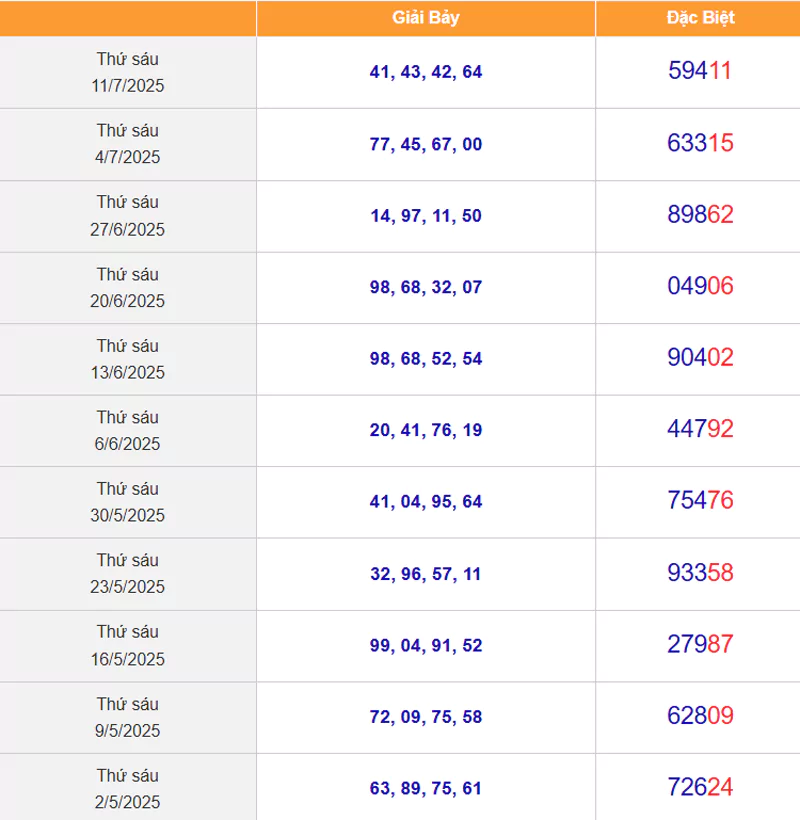Viewport: 800px width, 820px height.
Task: Click special prize number 27987
Action: click(700, 645)
